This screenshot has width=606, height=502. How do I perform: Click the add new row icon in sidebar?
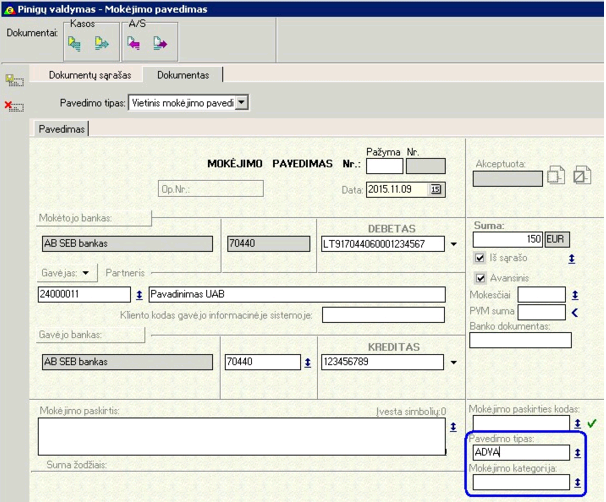click(x=15, y=80)
